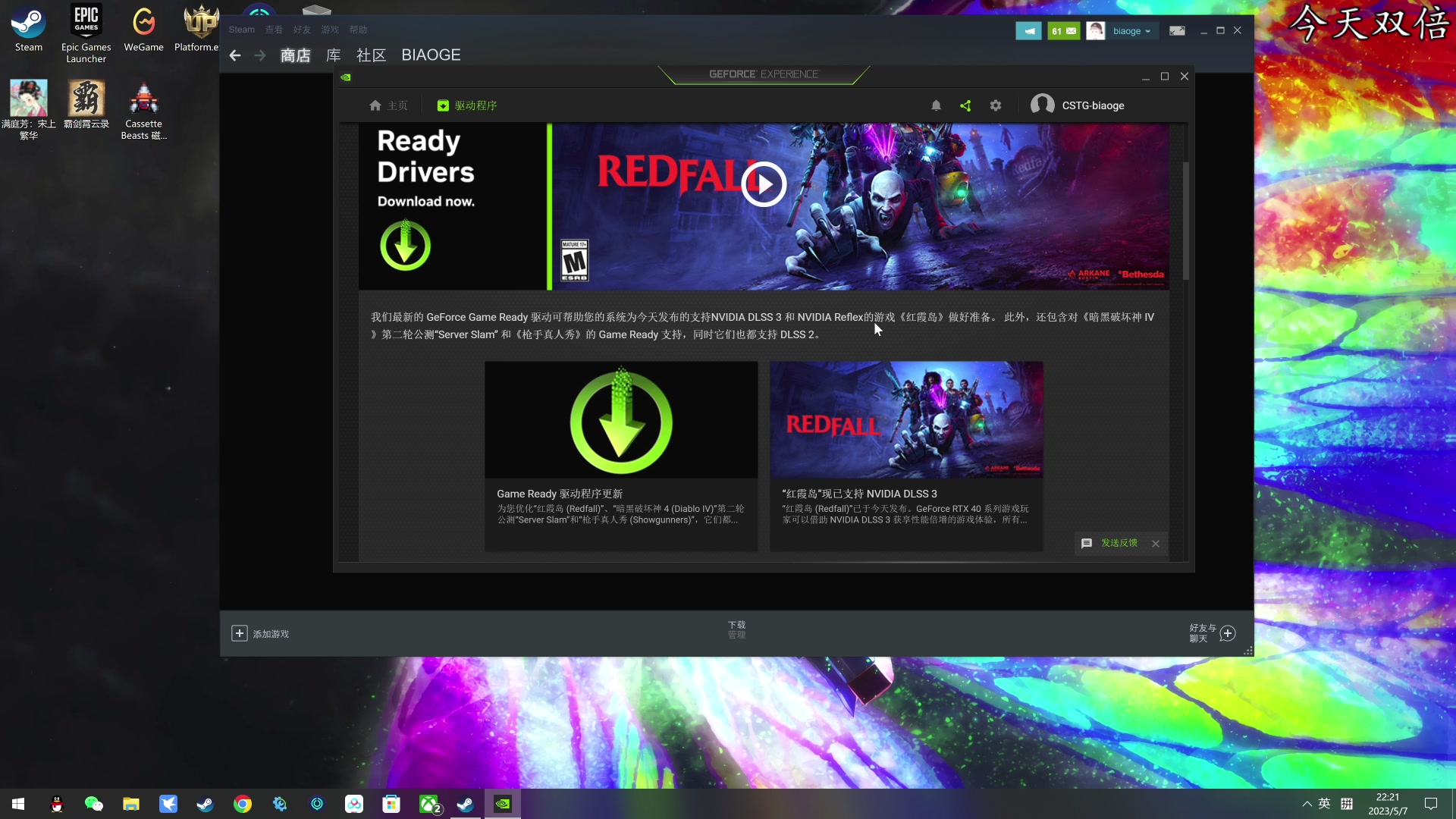
Task: Select the WeGame desktop icon
Action: coord(143,30)
